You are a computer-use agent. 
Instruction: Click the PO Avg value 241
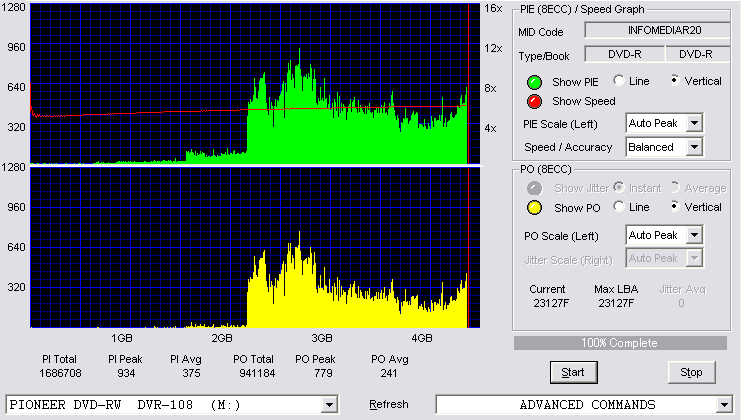click(389, 373)
